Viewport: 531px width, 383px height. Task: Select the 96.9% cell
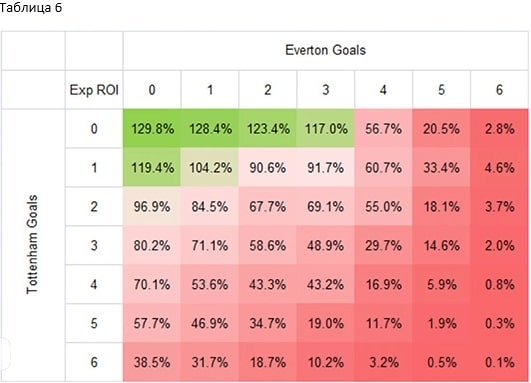click(152, 207)
